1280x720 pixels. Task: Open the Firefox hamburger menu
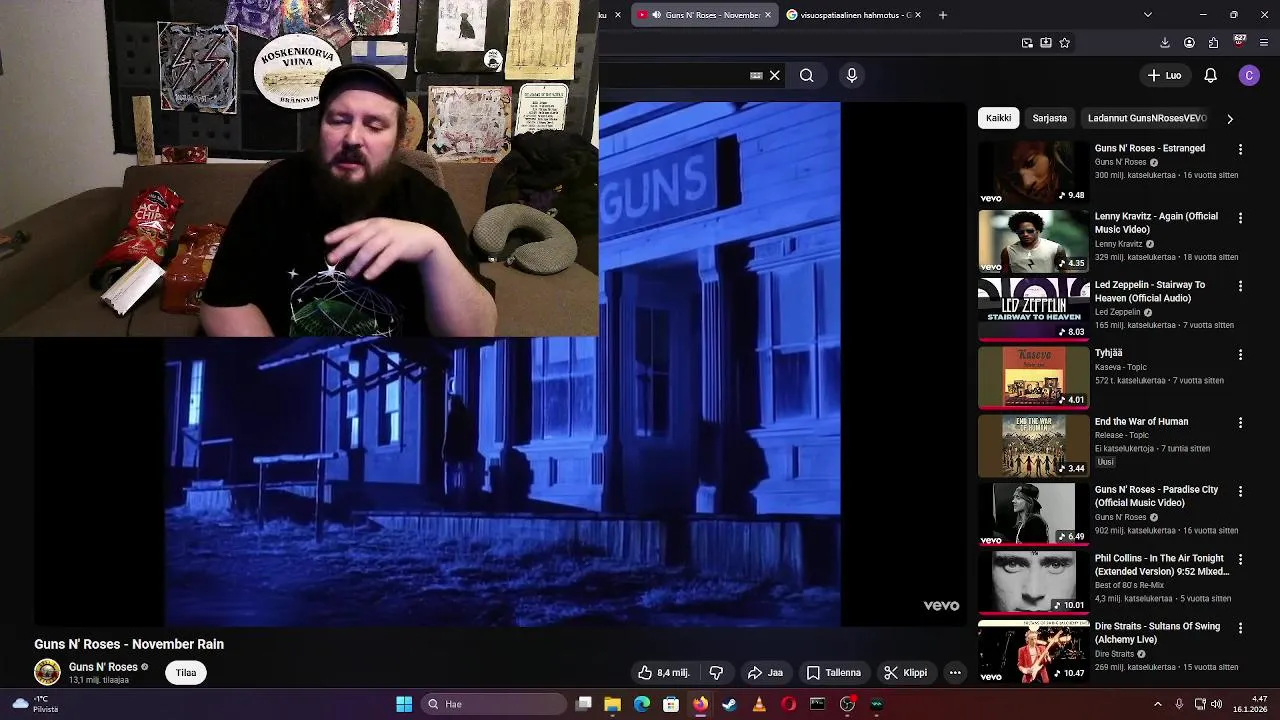tap(1264, 43)
